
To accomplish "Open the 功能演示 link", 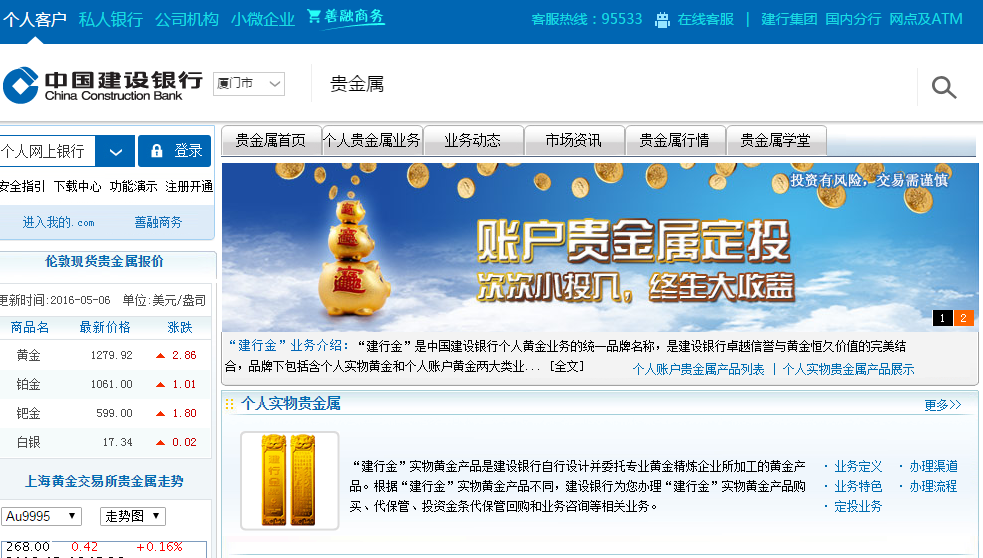I will [133, 186].
